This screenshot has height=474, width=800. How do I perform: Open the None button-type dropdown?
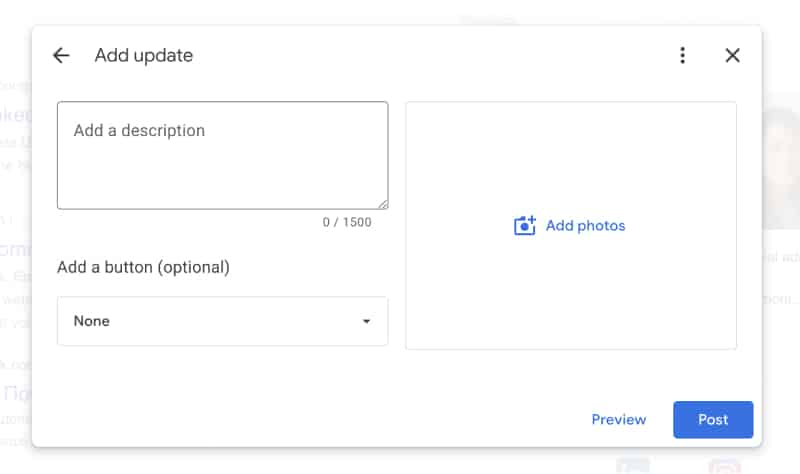[x=222, y=321]
